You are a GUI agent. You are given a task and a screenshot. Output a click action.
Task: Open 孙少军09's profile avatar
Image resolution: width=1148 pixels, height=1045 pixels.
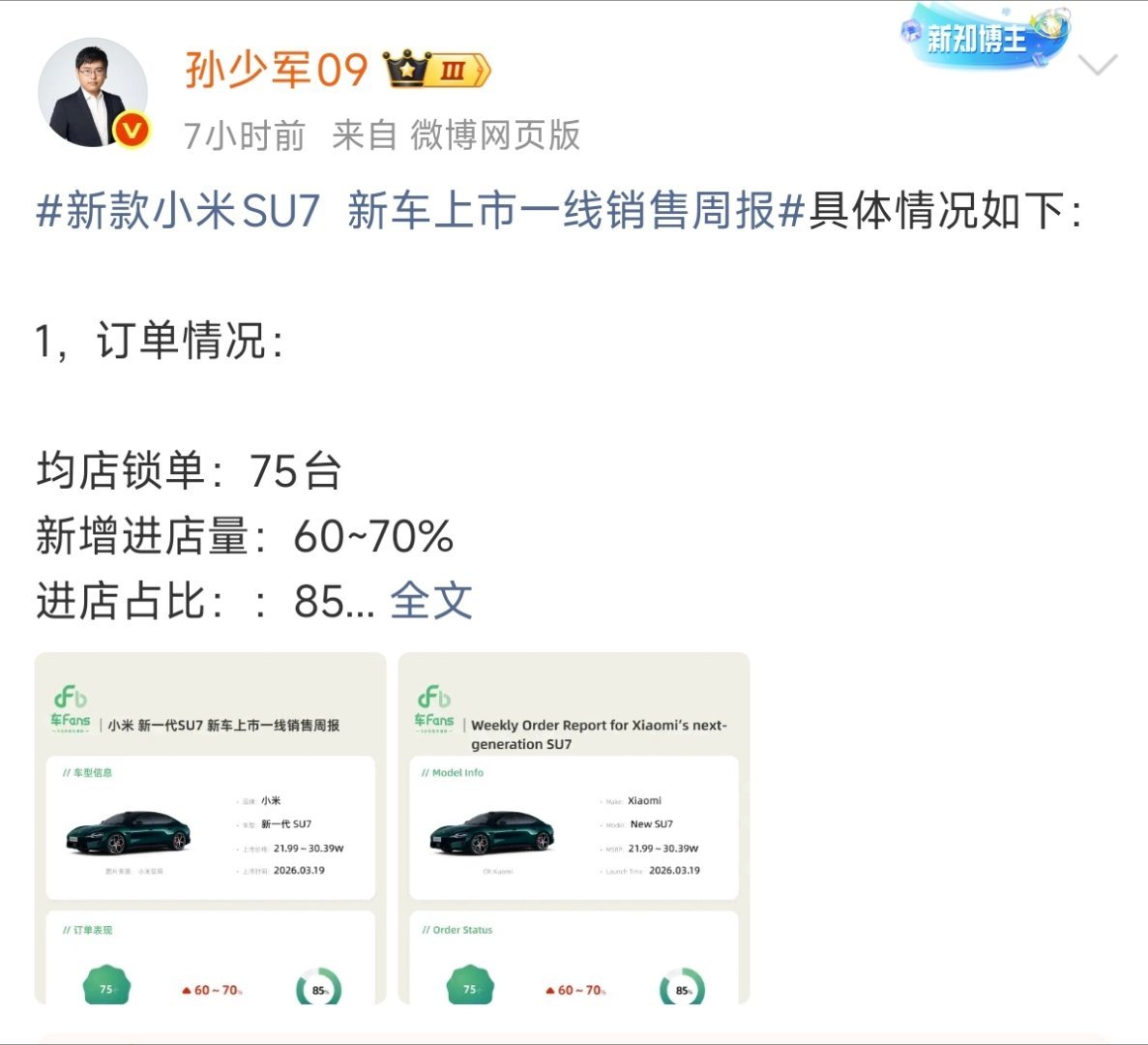93,92
